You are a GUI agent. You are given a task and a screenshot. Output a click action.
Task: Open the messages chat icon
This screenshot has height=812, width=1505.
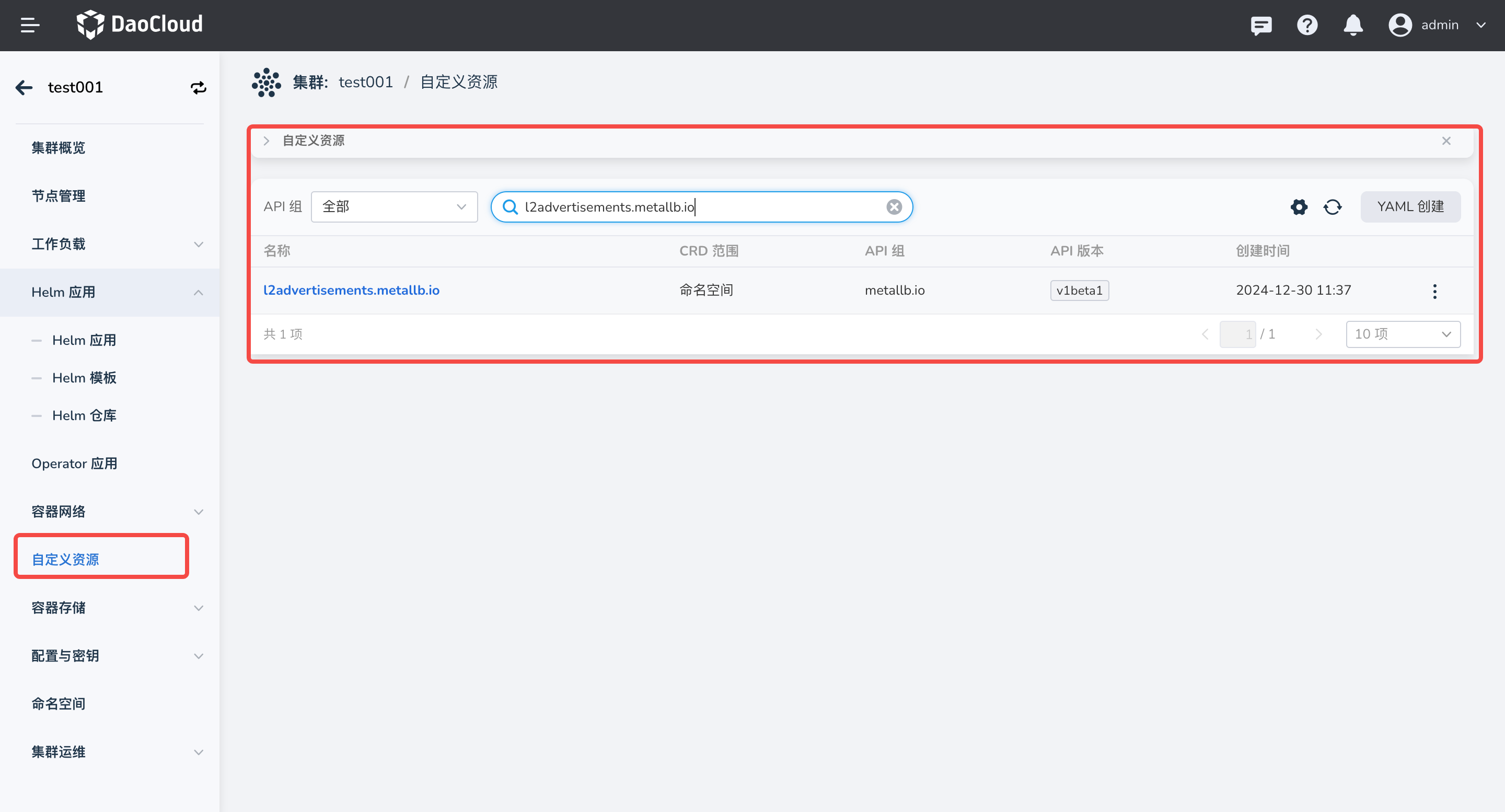1261,25
